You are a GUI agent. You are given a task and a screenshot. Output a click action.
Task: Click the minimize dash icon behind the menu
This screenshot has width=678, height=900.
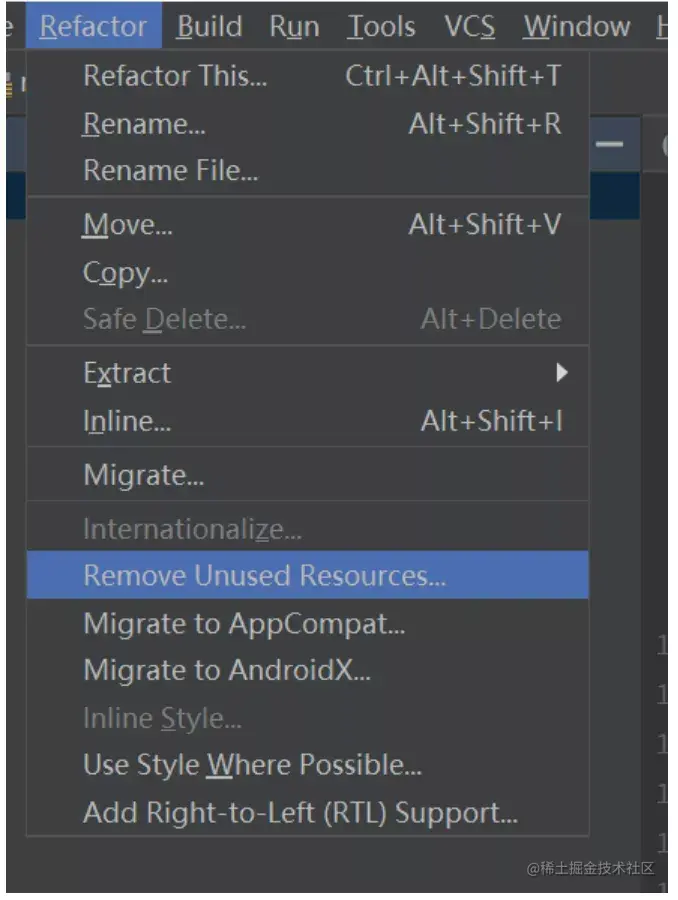[609, 143]
